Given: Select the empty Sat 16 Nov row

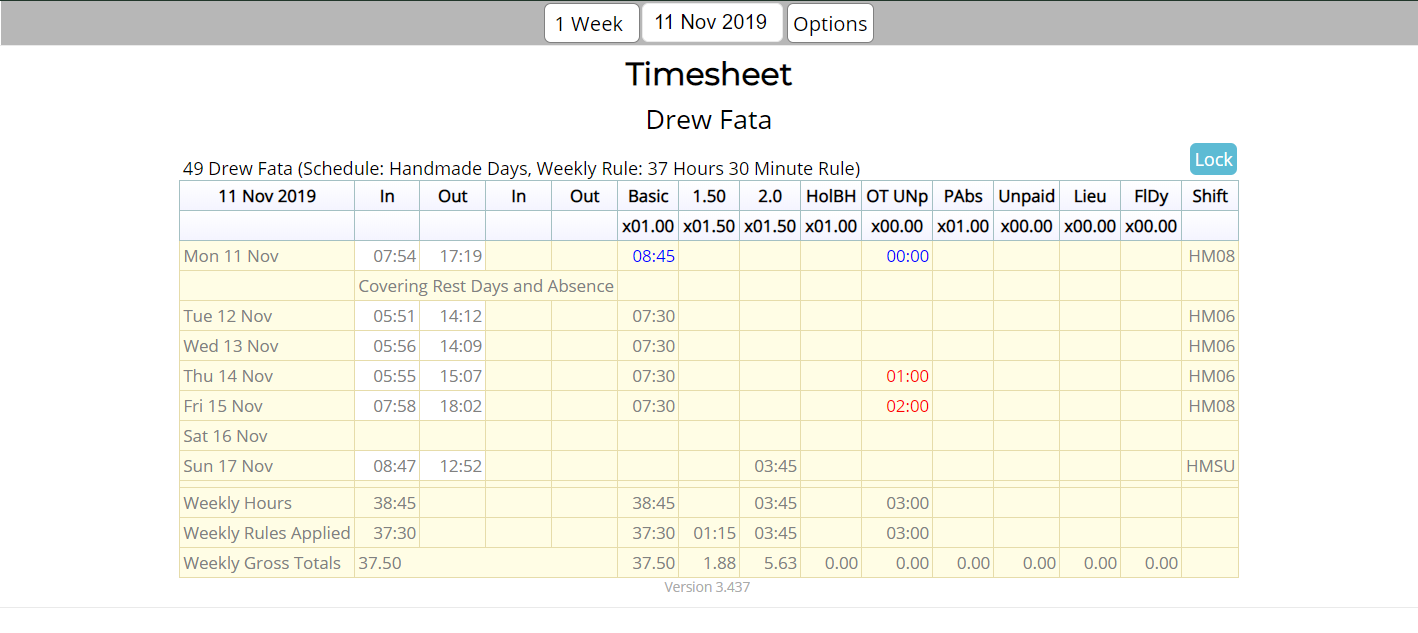Looking at the screenshot, I should 226,436.
